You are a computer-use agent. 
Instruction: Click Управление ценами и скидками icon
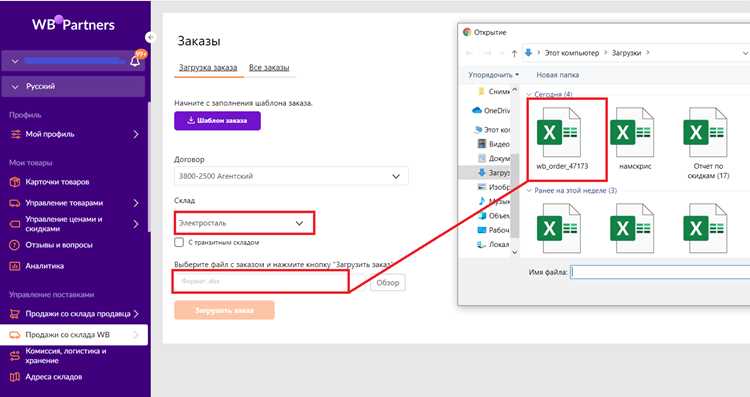point(15,224)
